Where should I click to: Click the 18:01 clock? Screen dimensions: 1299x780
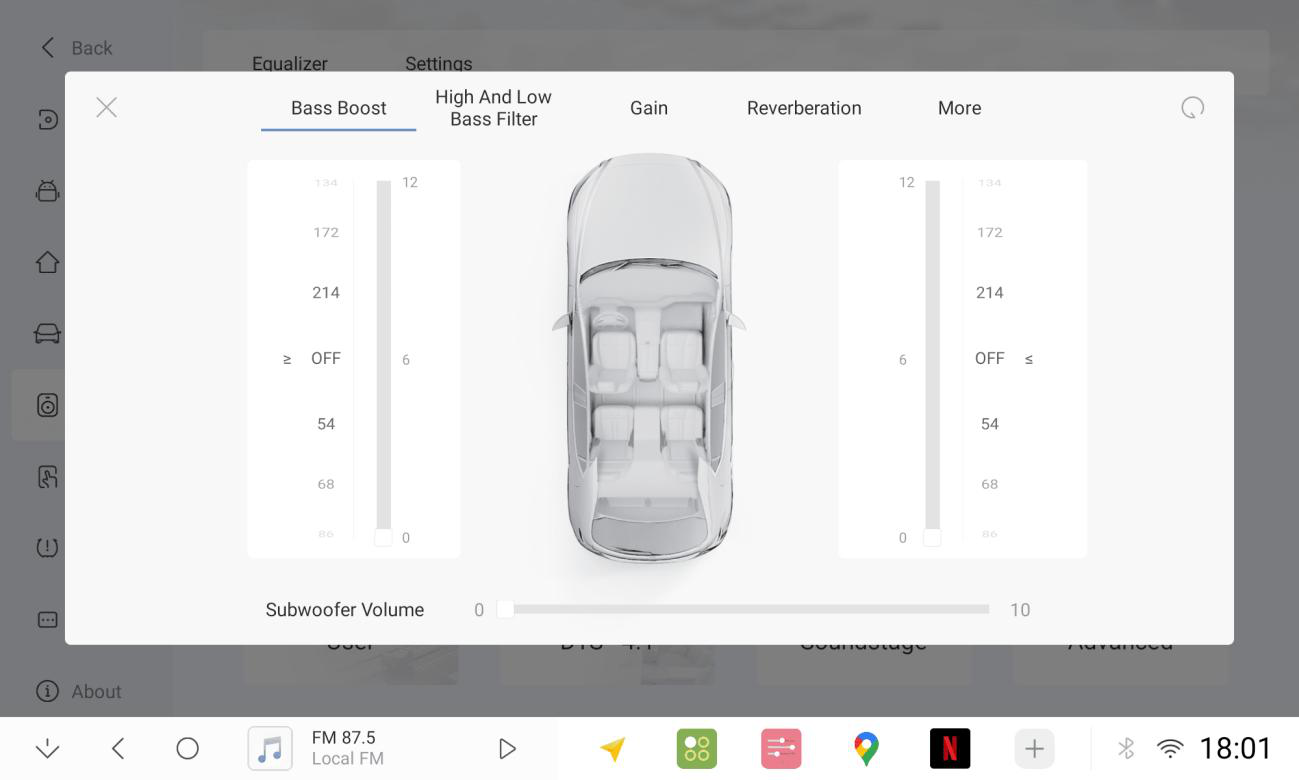(x=1235, y=748)
